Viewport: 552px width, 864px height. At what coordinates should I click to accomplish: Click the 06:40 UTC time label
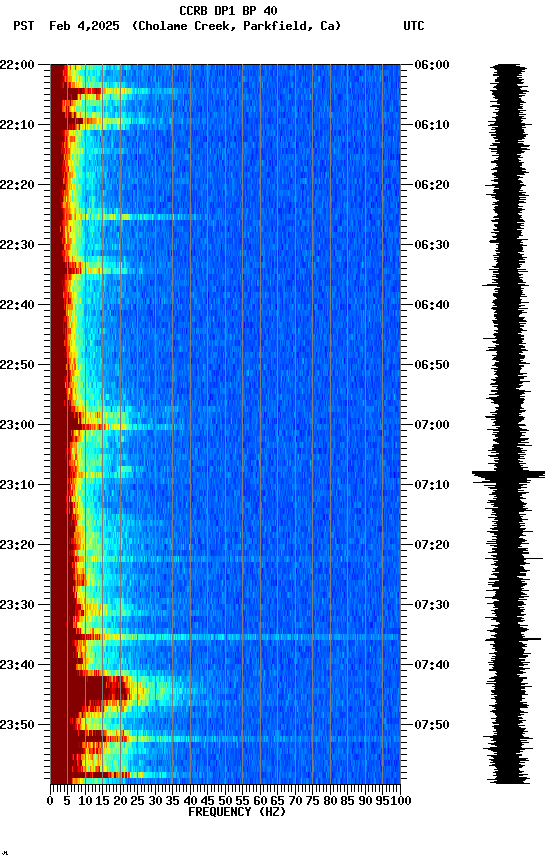[x=432, y=305]
